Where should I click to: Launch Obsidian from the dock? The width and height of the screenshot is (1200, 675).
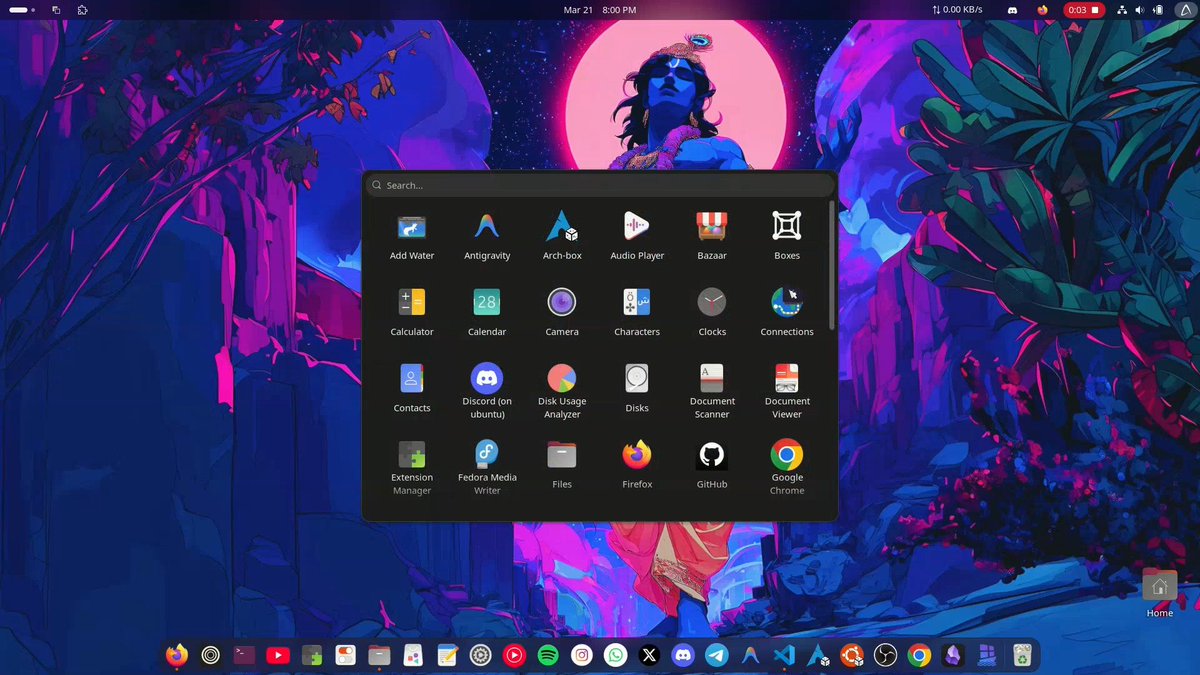coord(953,656)
